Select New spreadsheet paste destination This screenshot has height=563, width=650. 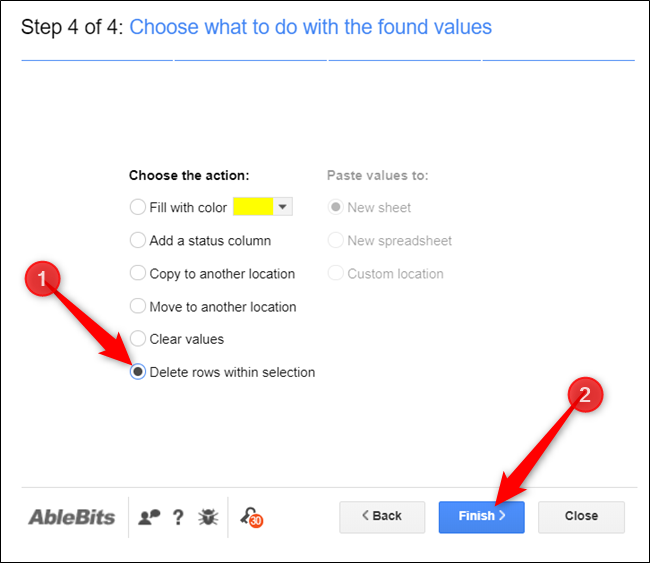pyautogui.click(x=337, y=241)
